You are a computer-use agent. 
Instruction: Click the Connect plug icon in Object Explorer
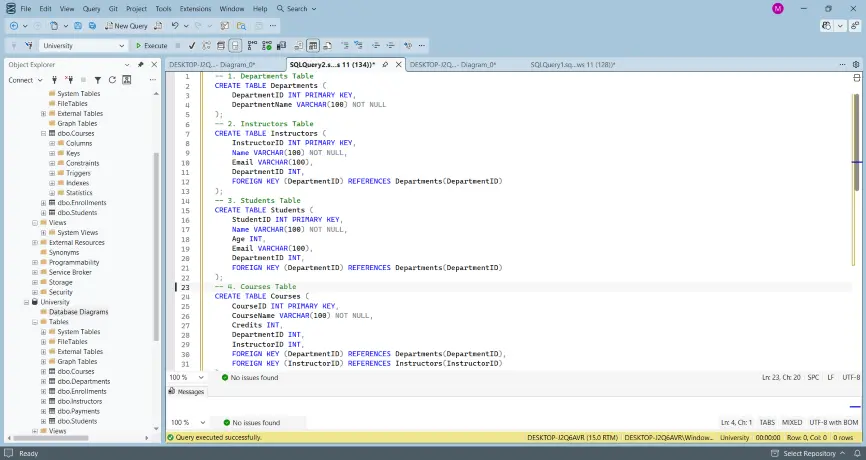pyautogui.click(x=54, y=80)
